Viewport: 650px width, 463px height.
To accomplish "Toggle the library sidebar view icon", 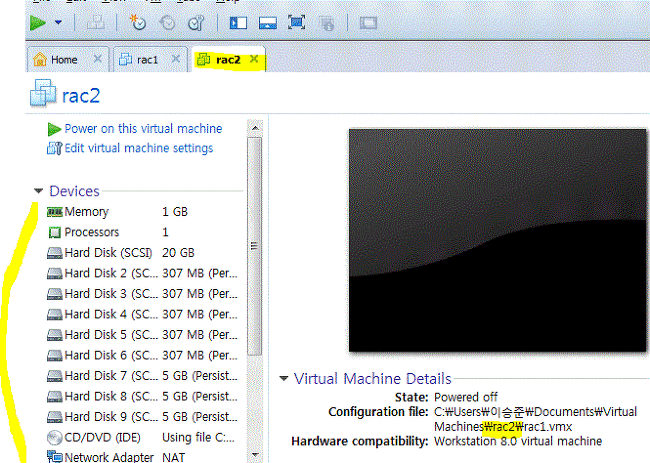I will point(238,23).
